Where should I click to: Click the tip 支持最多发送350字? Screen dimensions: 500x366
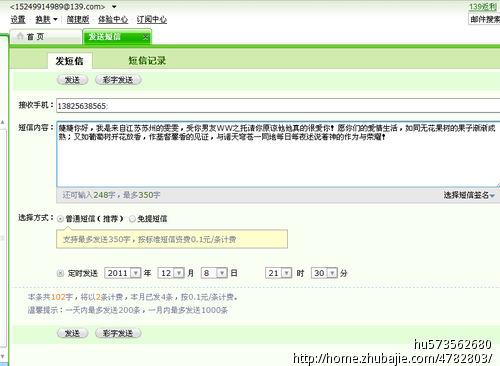tap(172, 239)
